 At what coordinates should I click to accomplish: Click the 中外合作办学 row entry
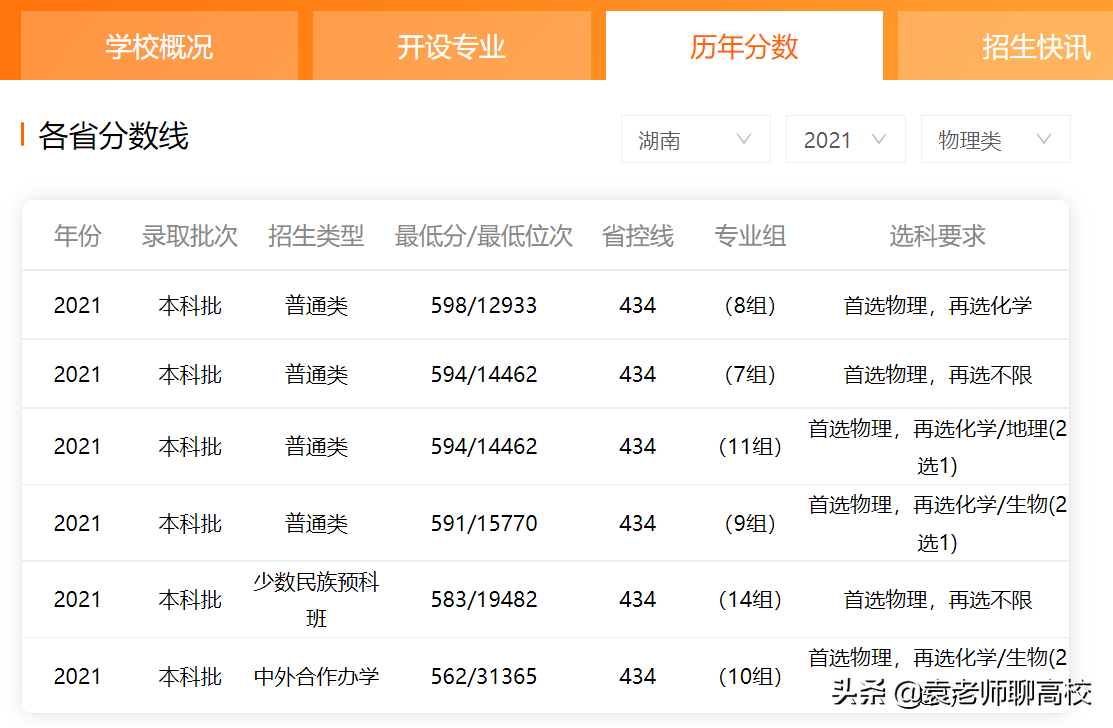pyautogui.click(x=316, y=676)
